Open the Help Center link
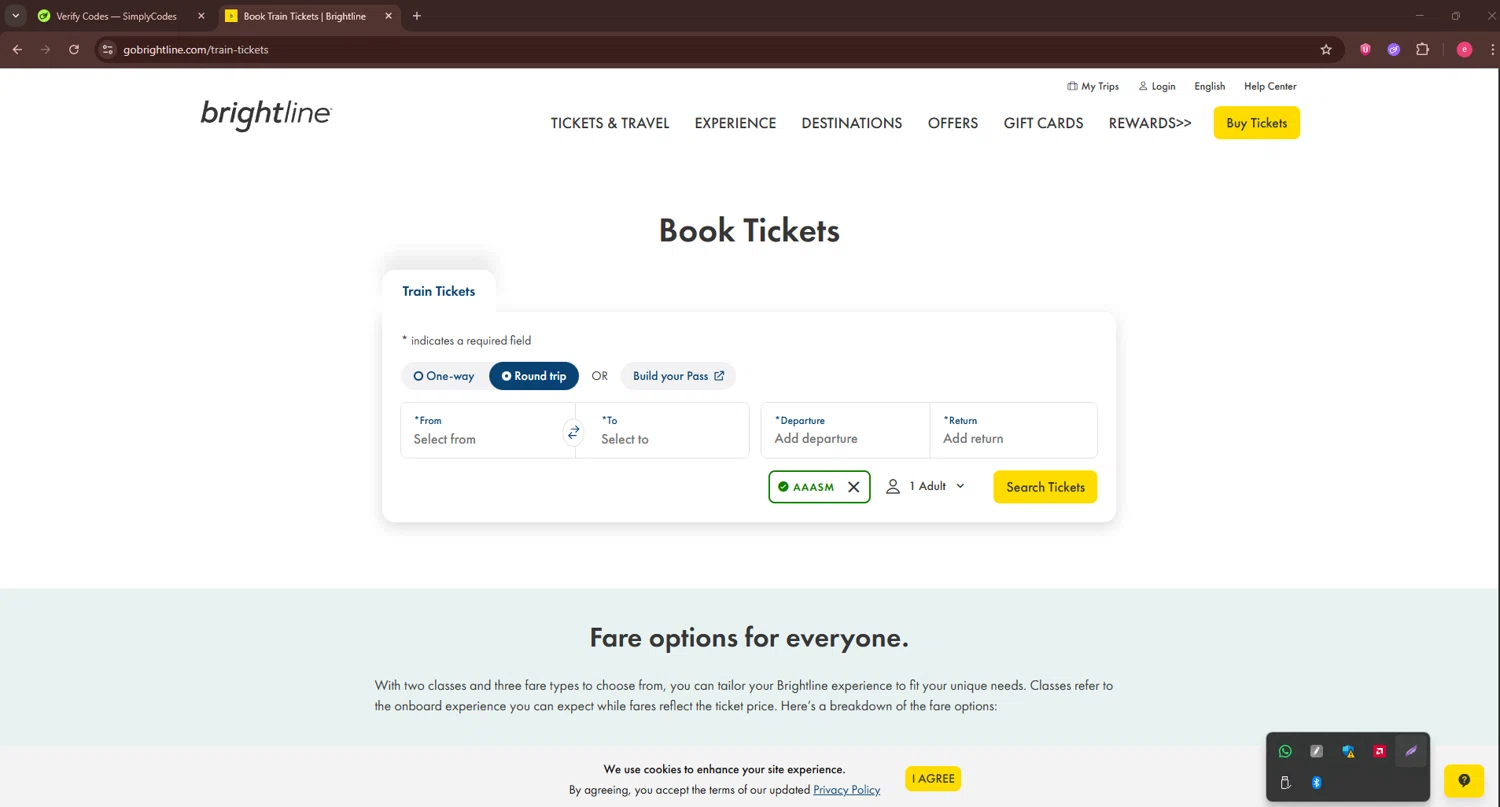 tap(1270, 86)
